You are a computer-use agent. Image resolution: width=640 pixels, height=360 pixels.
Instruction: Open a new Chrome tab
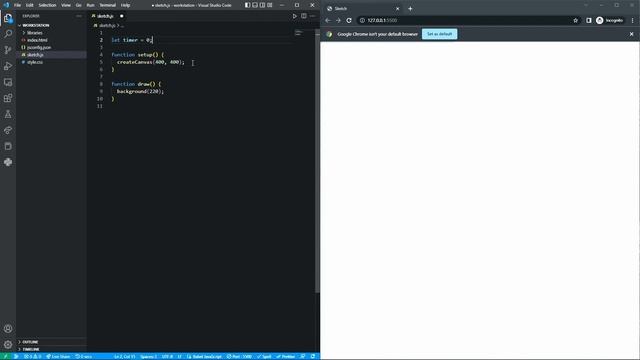coord(410,9)
